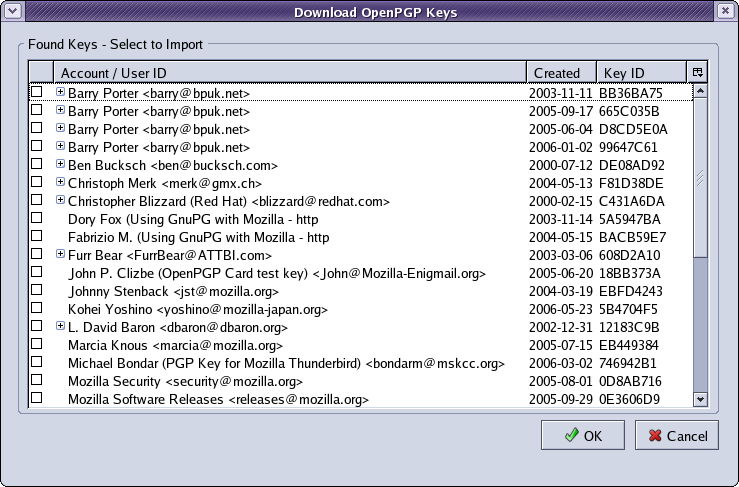Select the John P. Clizbe key row
739x487 pixels.
pyautogui.click(x=361, y=273)
